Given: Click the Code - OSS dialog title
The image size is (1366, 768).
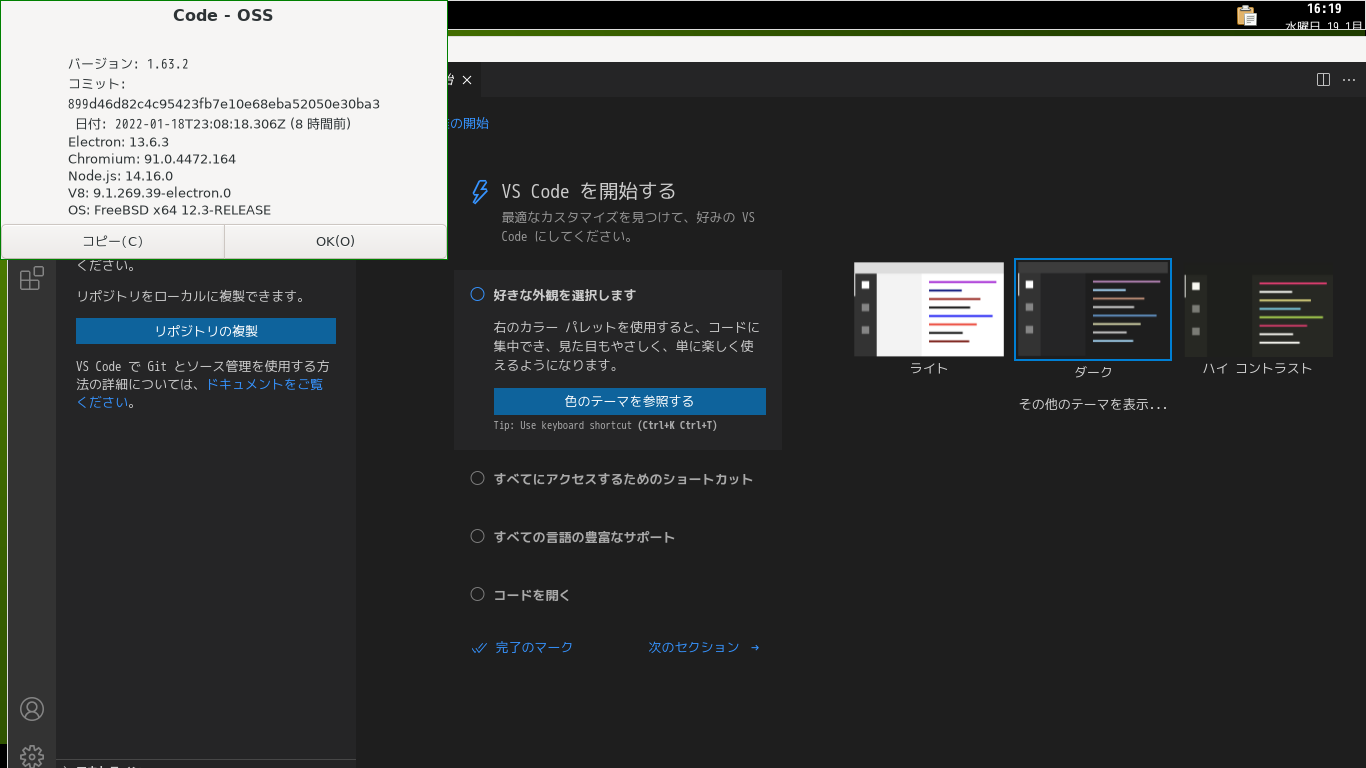Looking at the screenshot, I should pos(223,15).
